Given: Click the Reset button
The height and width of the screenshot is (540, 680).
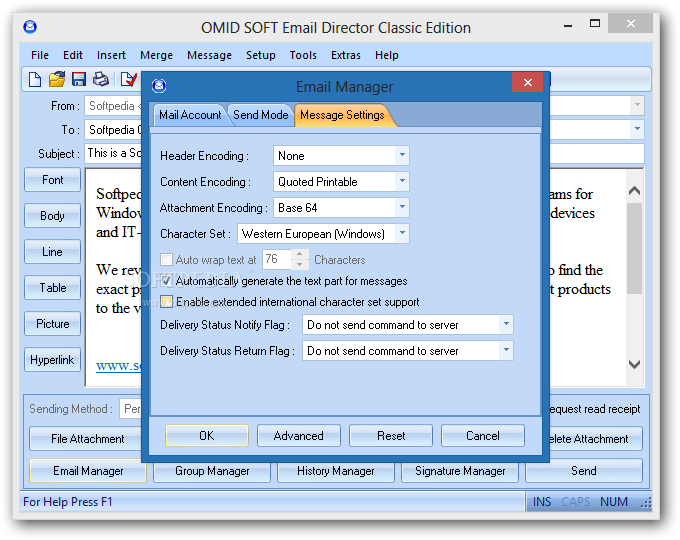Looking at the screenshot, I should [x=391, y=435].
